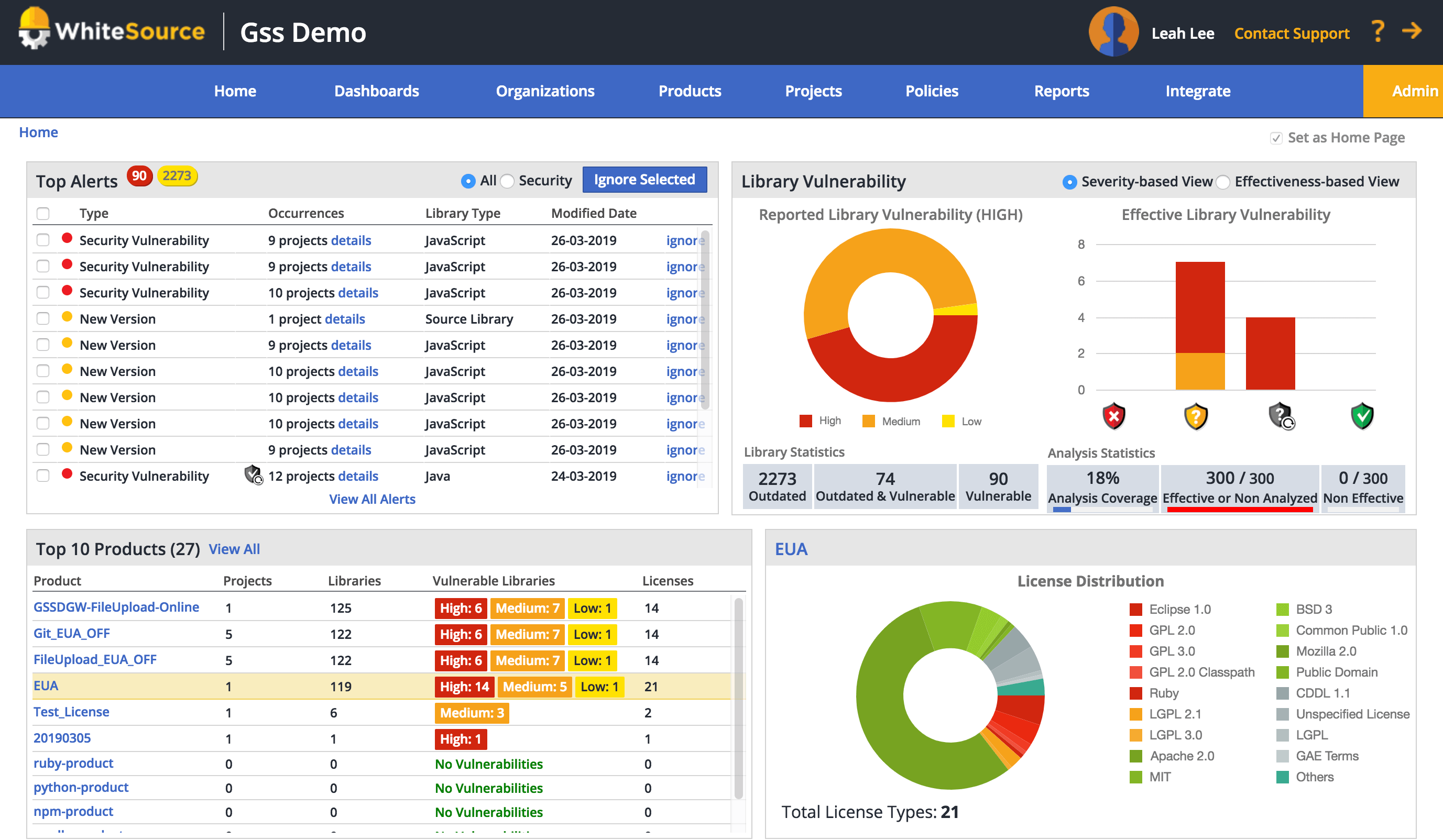Click the gray unanalyzed shield icon
Screen dimensions: 1443x840
(1281, 416)
